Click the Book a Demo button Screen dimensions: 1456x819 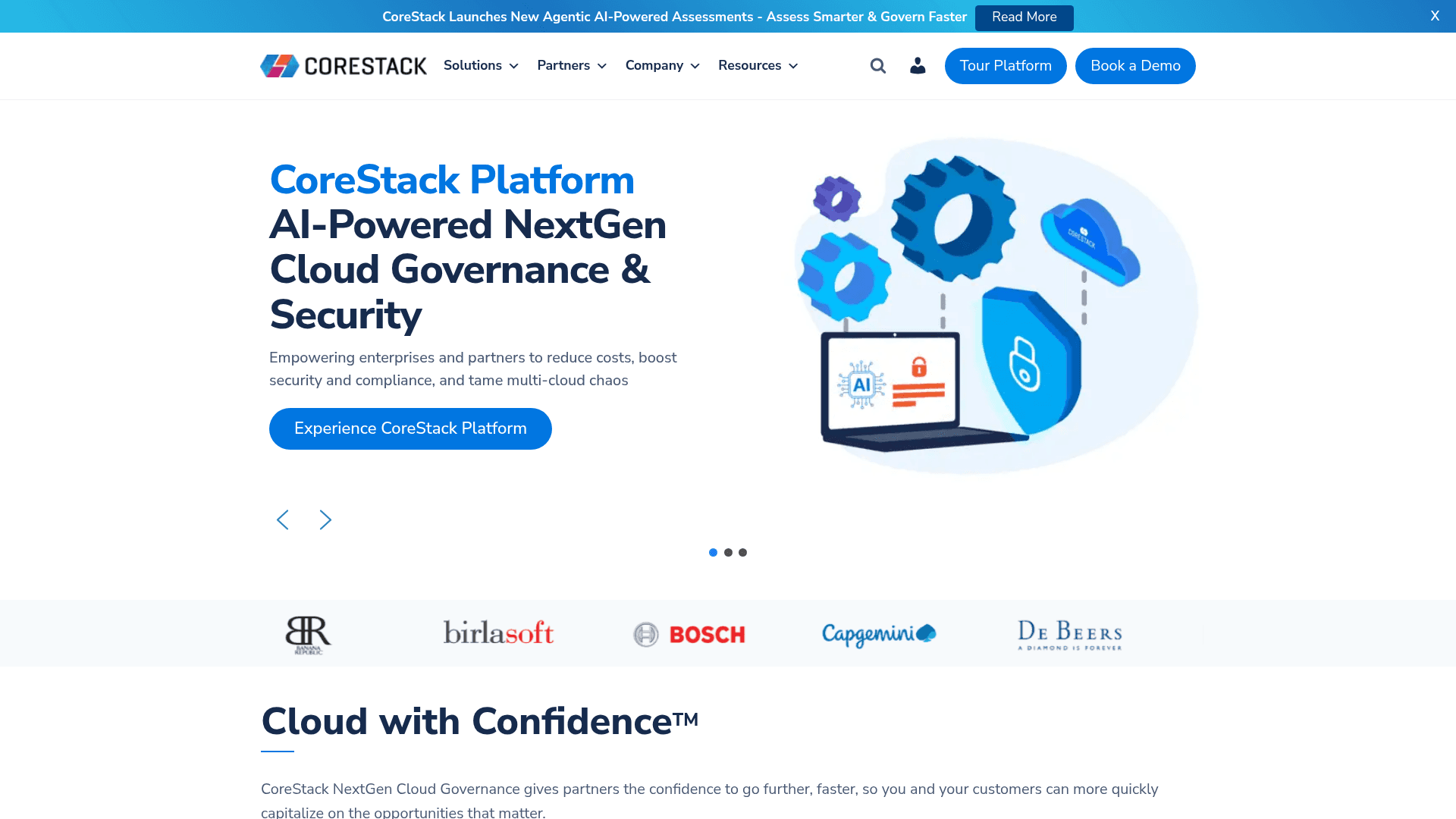click(1135, 66)
